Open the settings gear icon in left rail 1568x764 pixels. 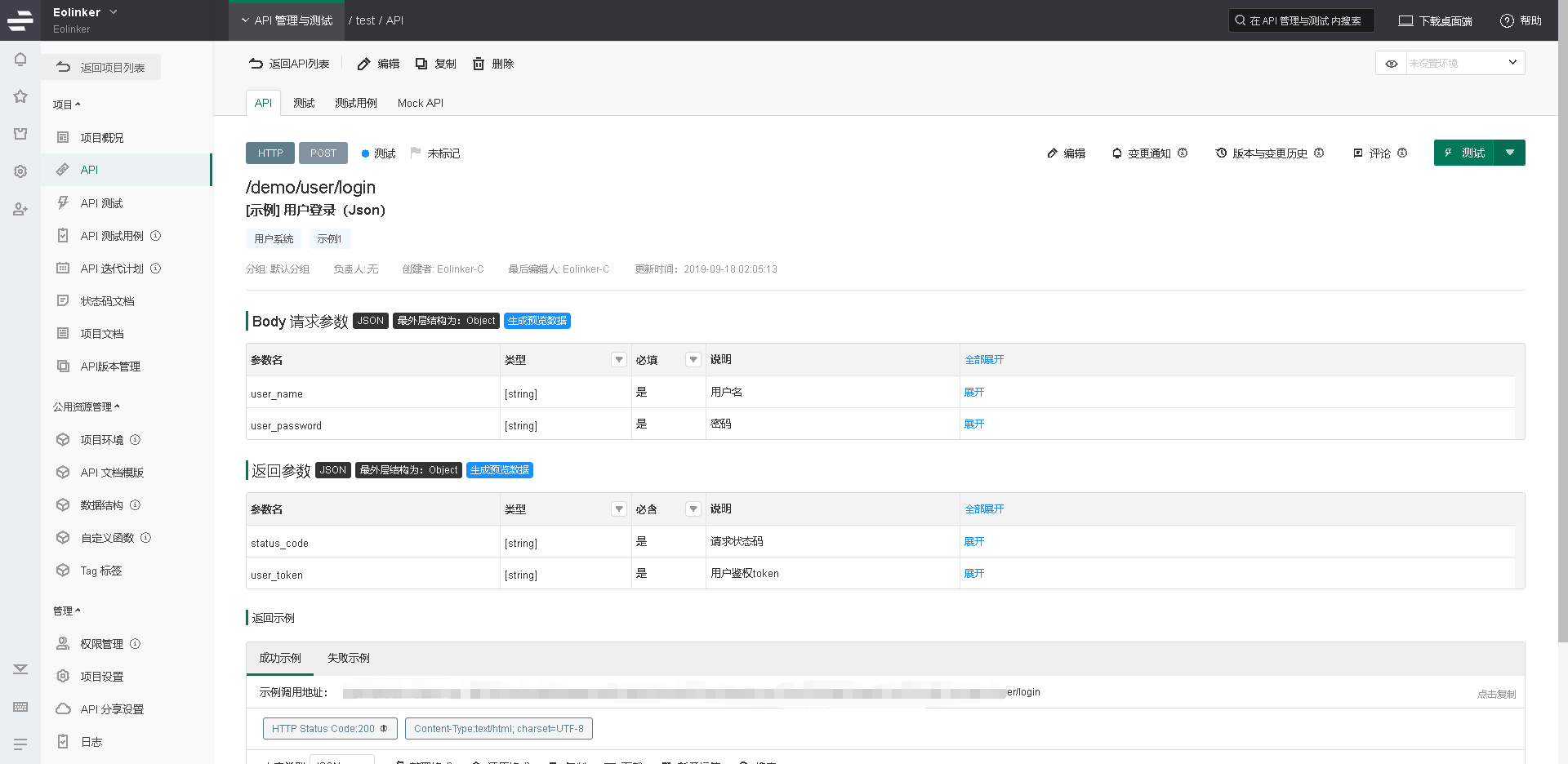coord(20,171)
